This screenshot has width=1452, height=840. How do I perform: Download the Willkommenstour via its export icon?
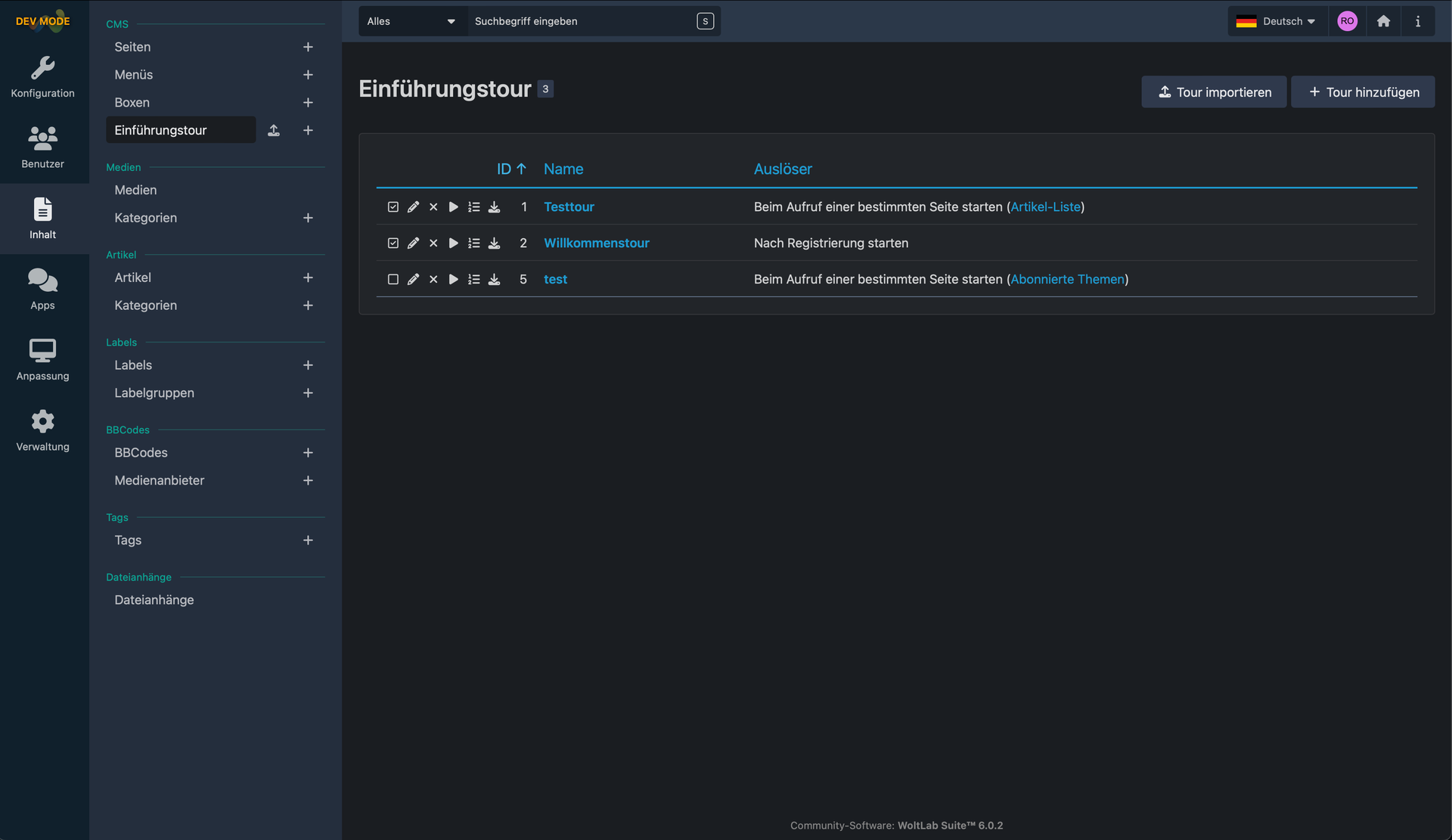point(494,243)
